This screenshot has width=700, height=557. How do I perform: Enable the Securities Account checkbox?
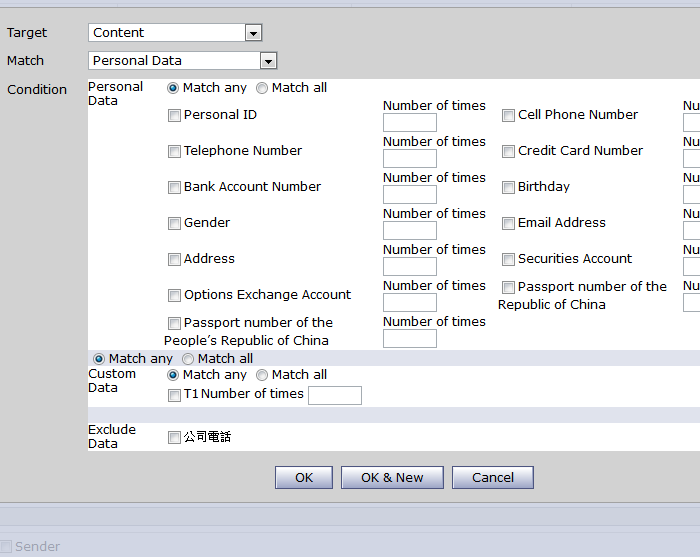(x=509, y=259)
